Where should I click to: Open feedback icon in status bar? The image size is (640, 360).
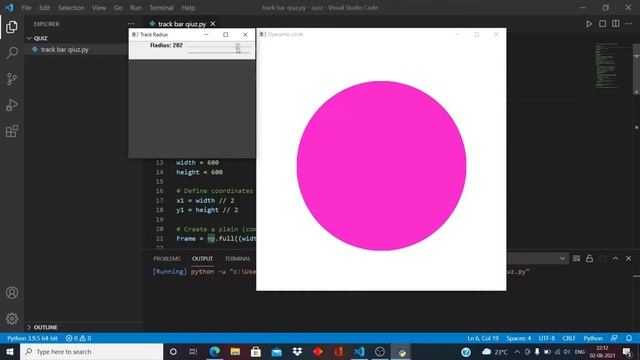tap(614, 338)
